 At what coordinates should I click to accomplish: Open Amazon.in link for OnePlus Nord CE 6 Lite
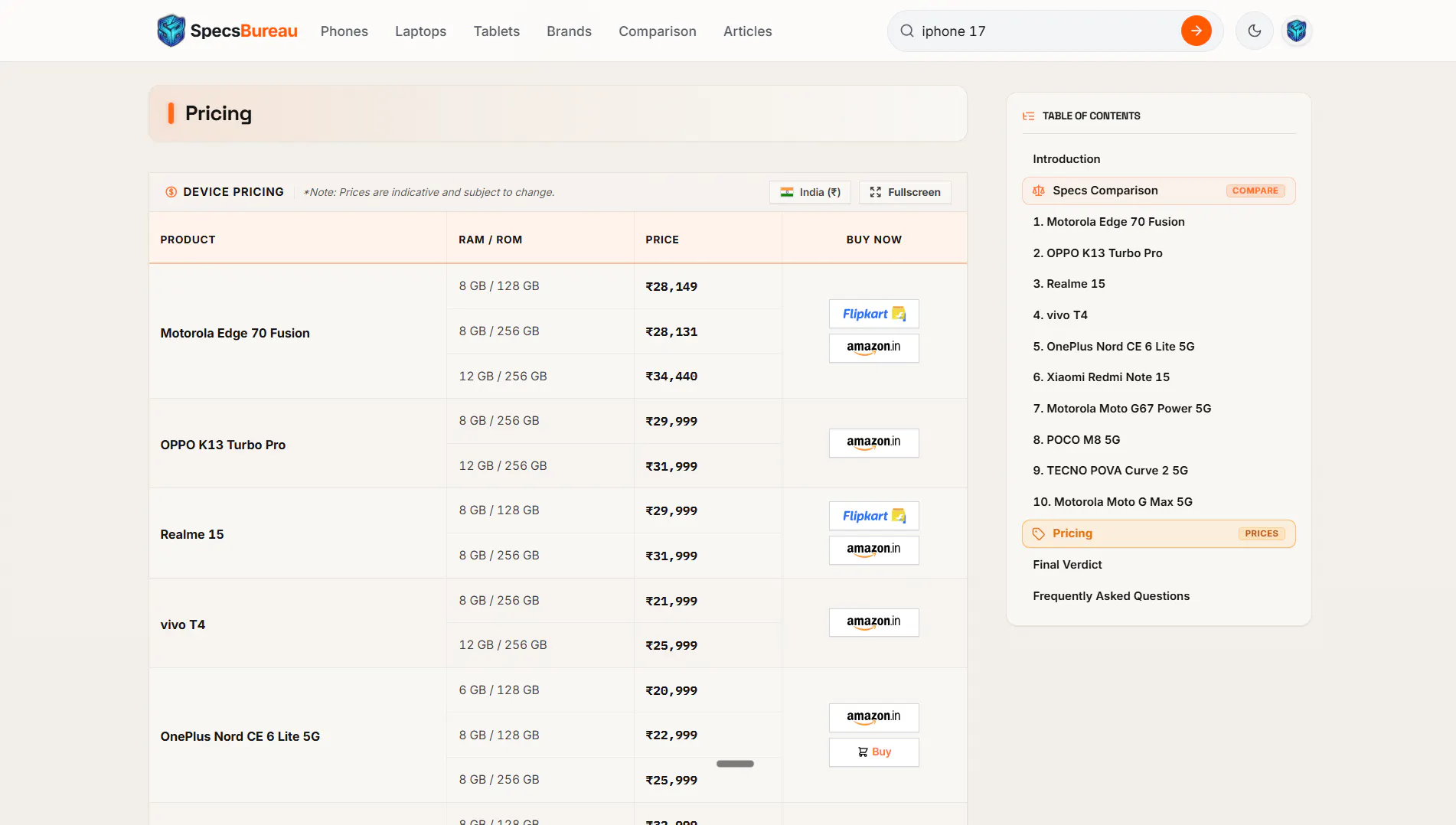pyautogui.click(x=873, y=717)
